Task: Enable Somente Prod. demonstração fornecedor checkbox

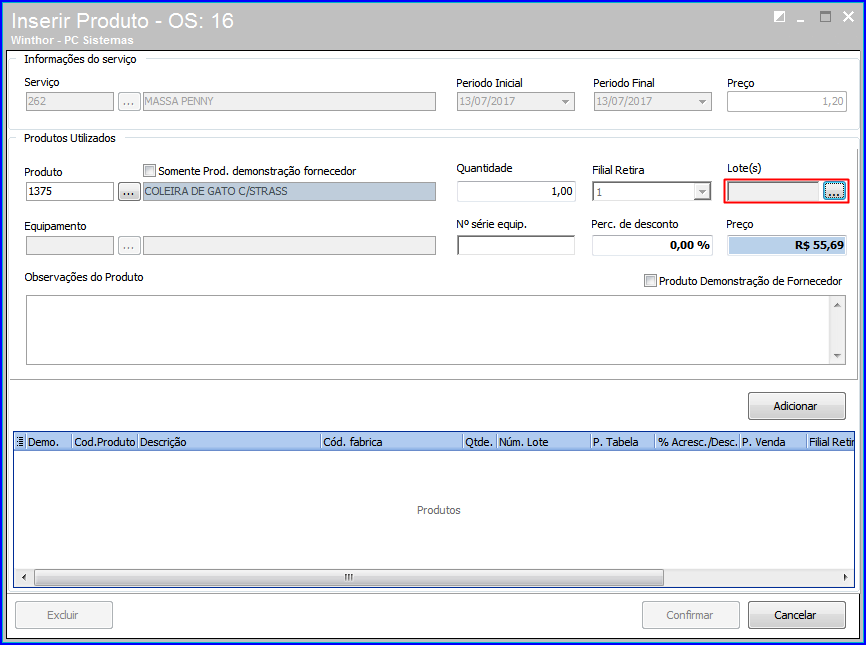Action: (x=149, y=171)
